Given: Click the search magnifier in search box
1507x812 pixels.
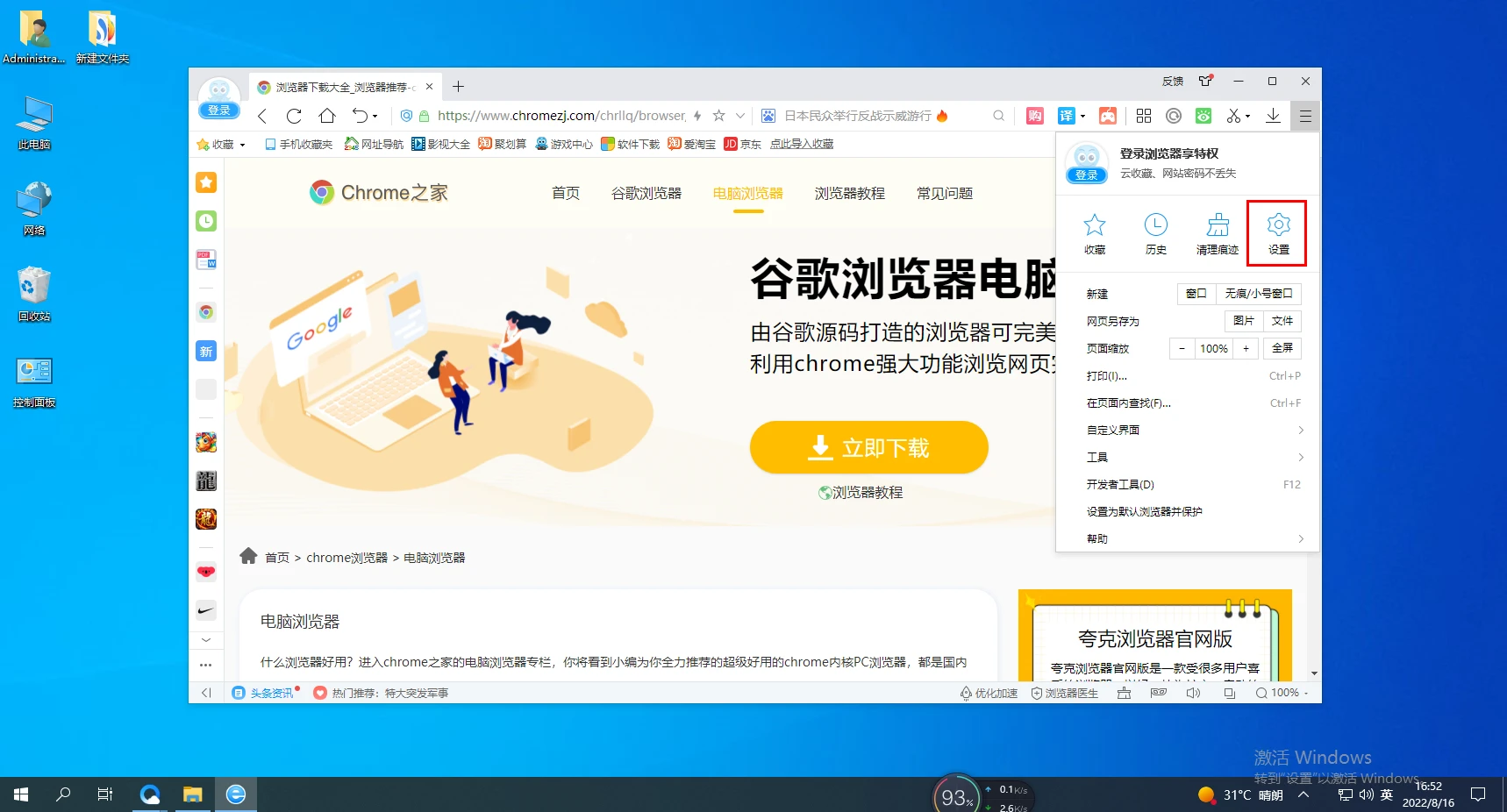Looking at the screenshot, I should click(998, 116).
